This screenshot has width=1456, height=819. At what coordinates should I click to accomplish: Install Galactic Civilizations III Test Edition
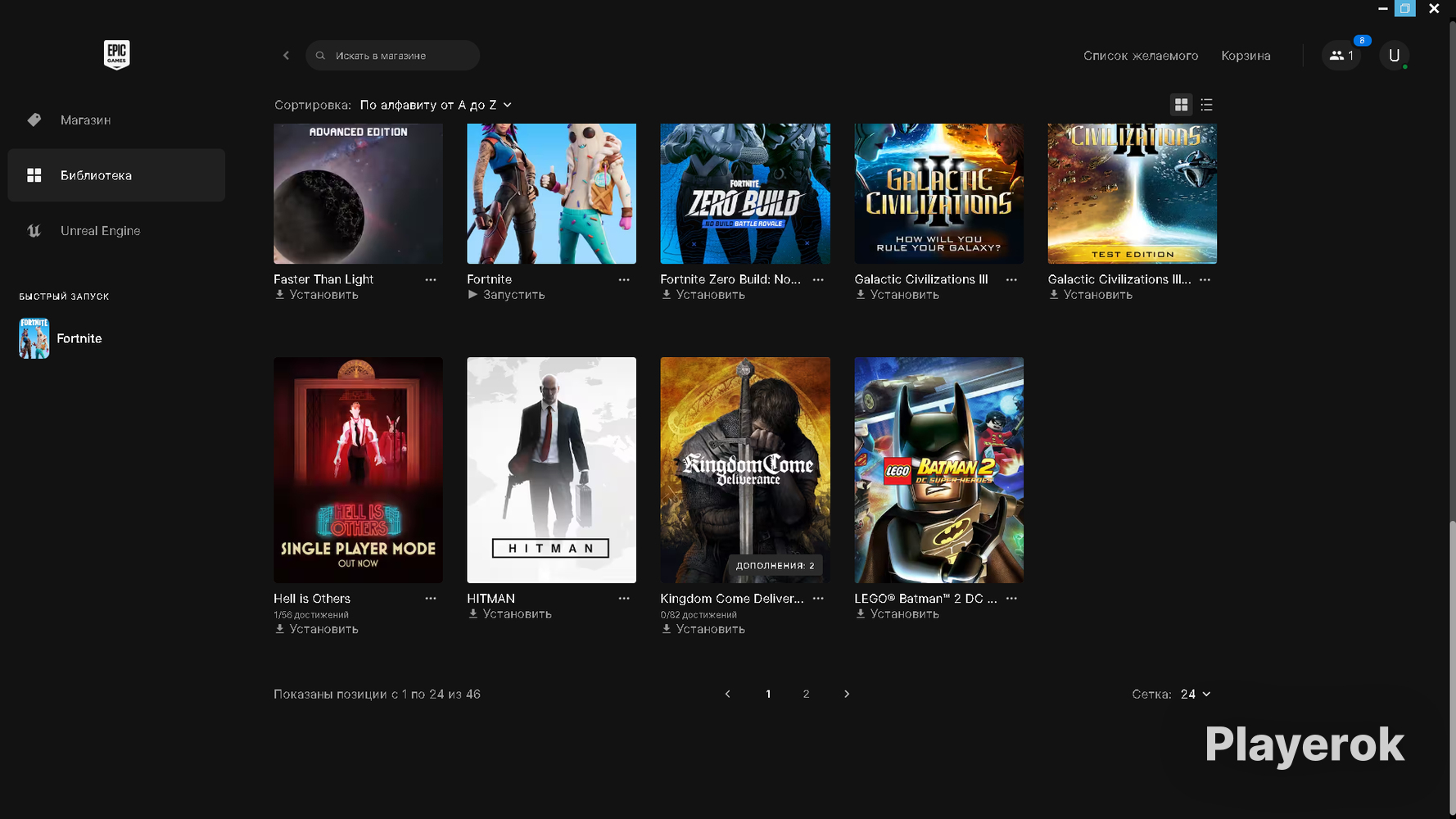coord(1091,295)
